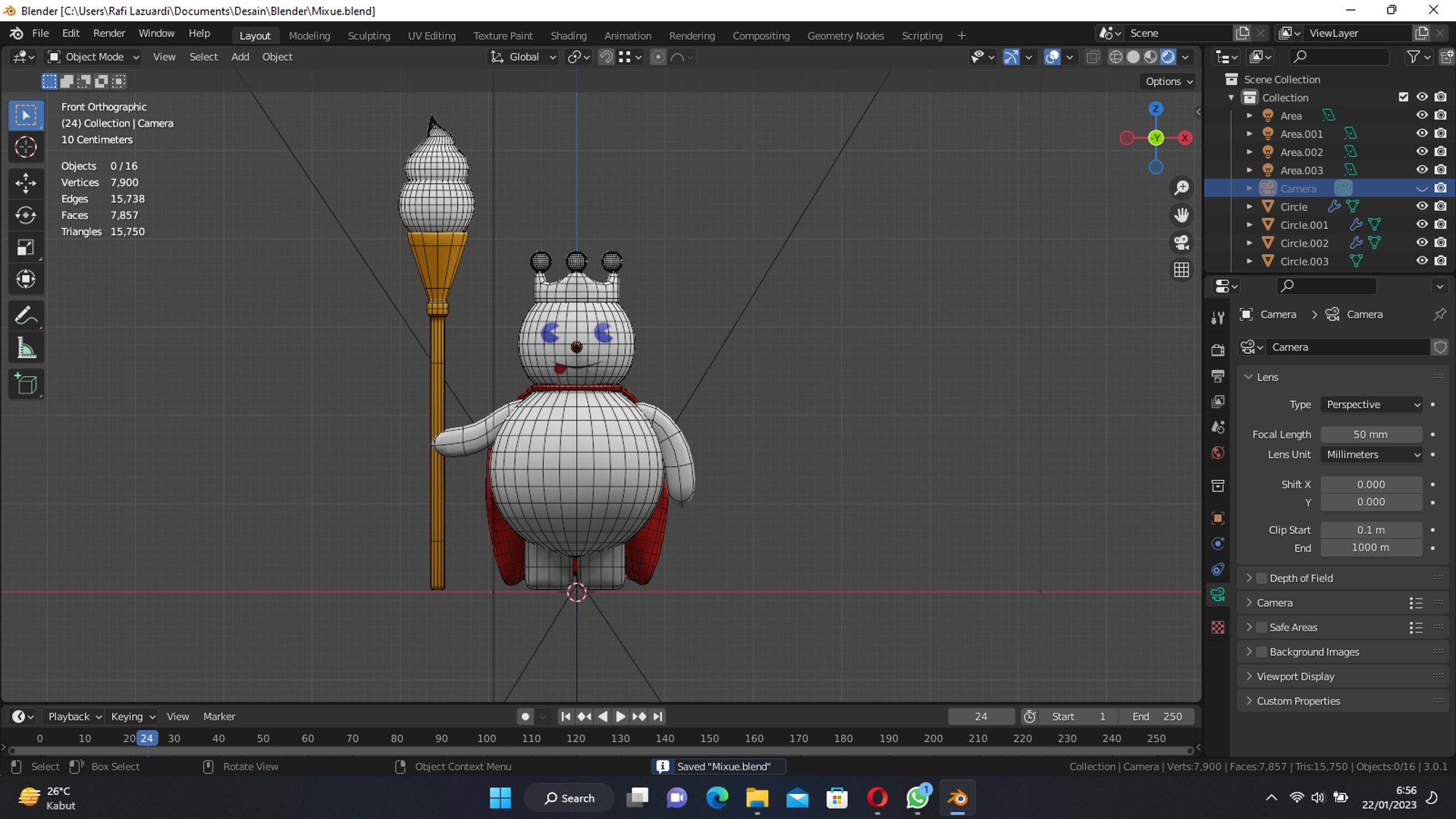Open Lens Unit Millimeters dropdown

pos(1372,455)
